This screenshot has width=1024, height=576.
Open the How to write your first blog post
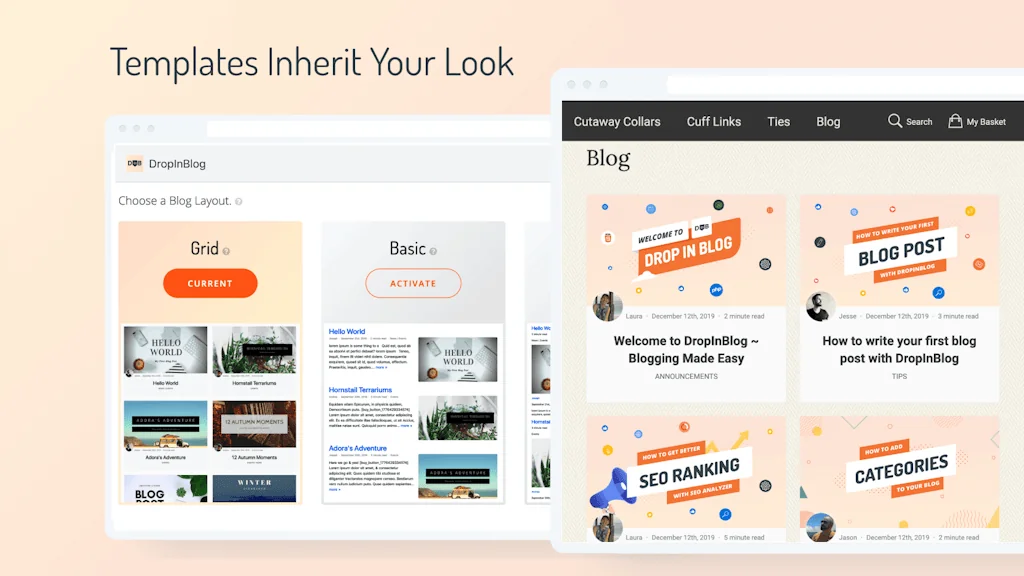[898, 349]
